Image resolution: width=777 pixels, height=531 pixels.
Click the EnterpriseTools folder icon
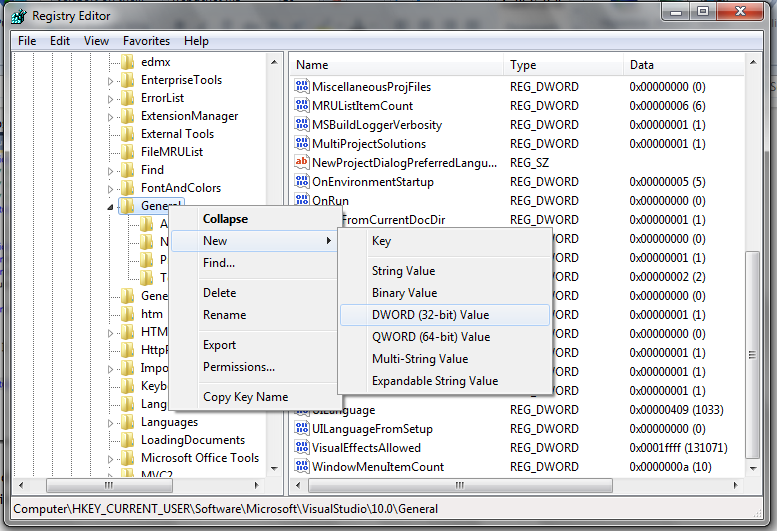coord(128,80)
